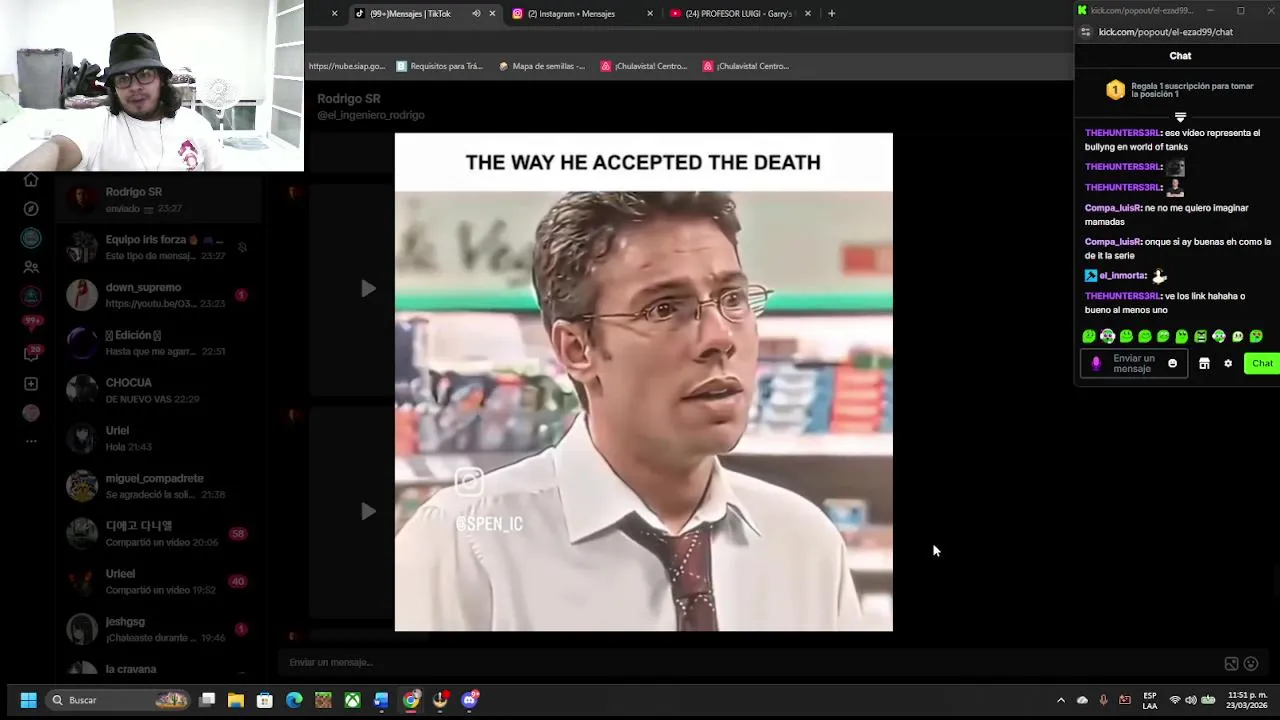Play the lower shared video in chat
The height and width of the screenshot is (720, 1280).
click(x=368, y=511)
